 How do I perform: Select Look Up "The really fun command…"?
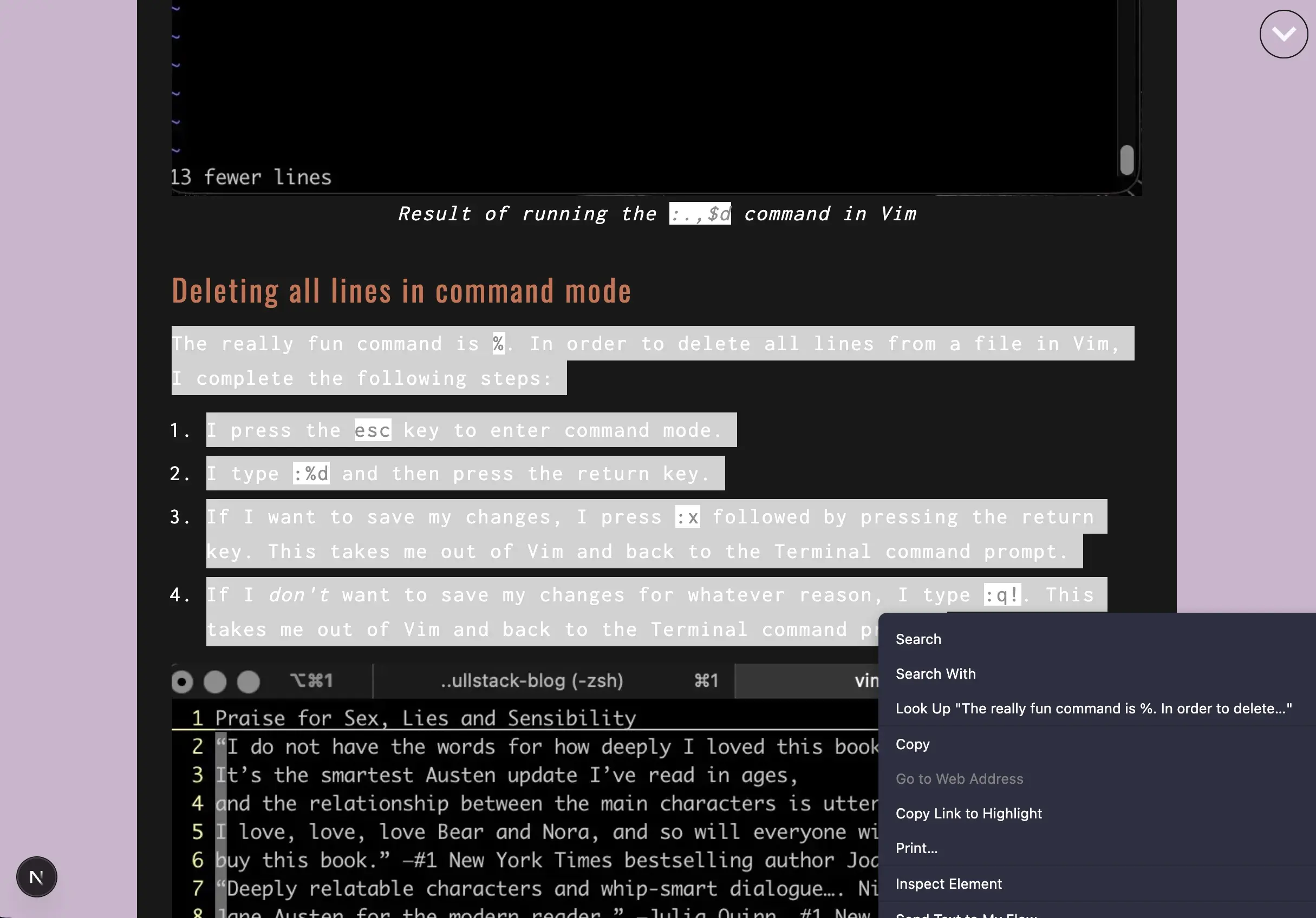coord(1093,709)
